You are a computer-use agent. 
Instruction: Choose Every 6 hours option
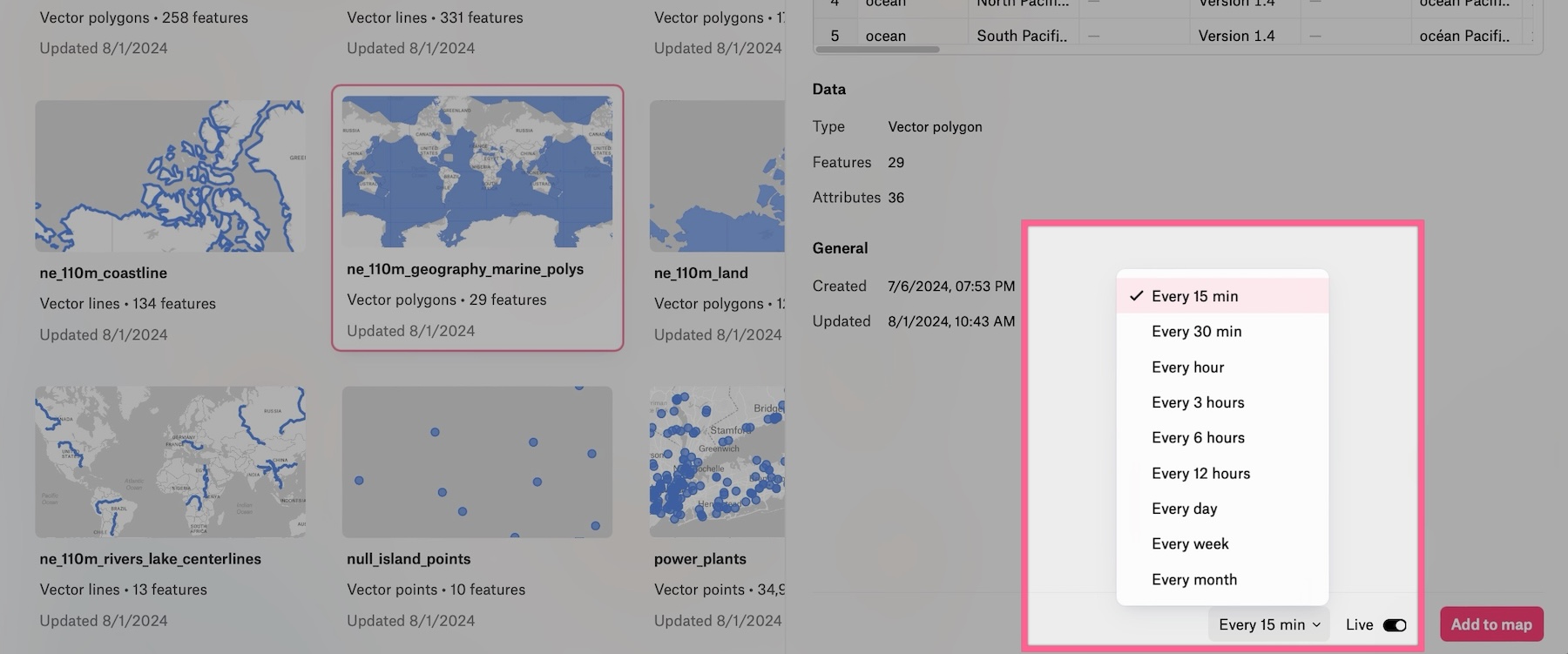[1222, 438]
